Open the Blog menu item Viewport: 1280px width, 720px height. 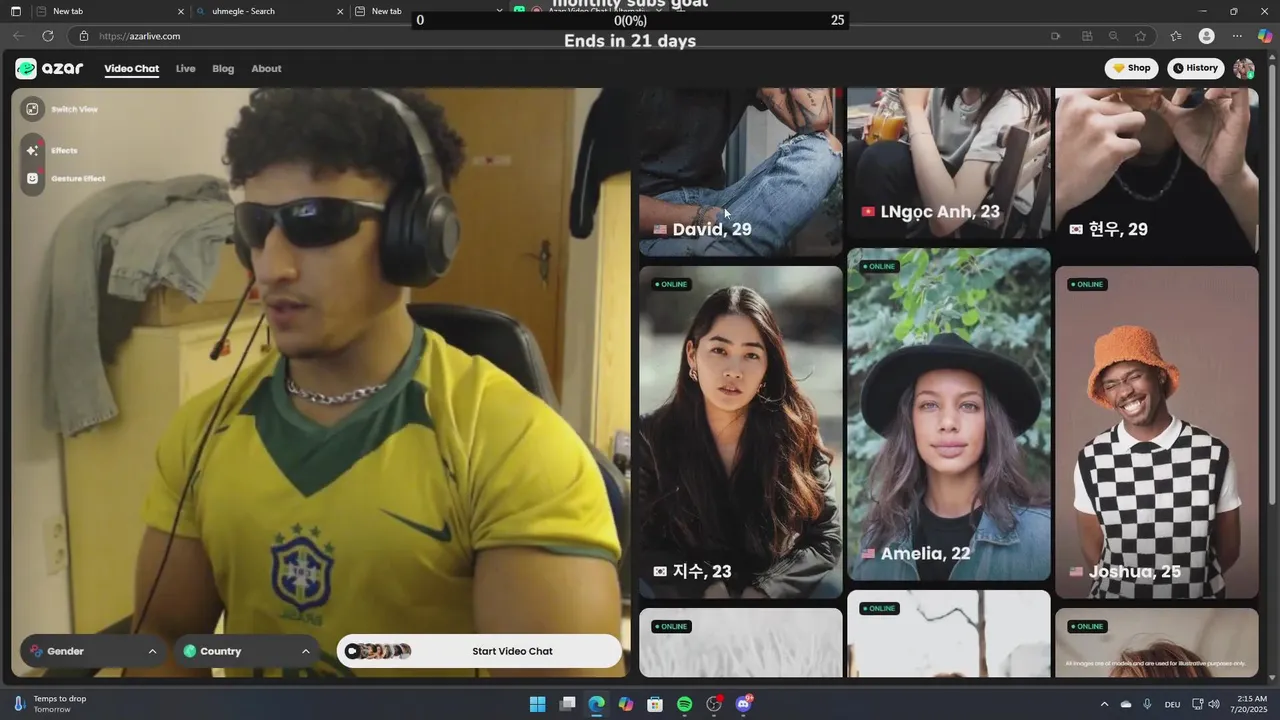click(x=223, y=69)
